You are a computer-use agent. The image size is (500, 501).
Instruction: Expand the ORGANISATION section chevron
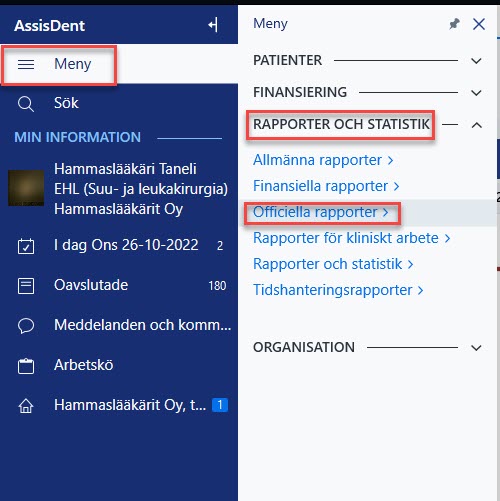pos(476,348)
